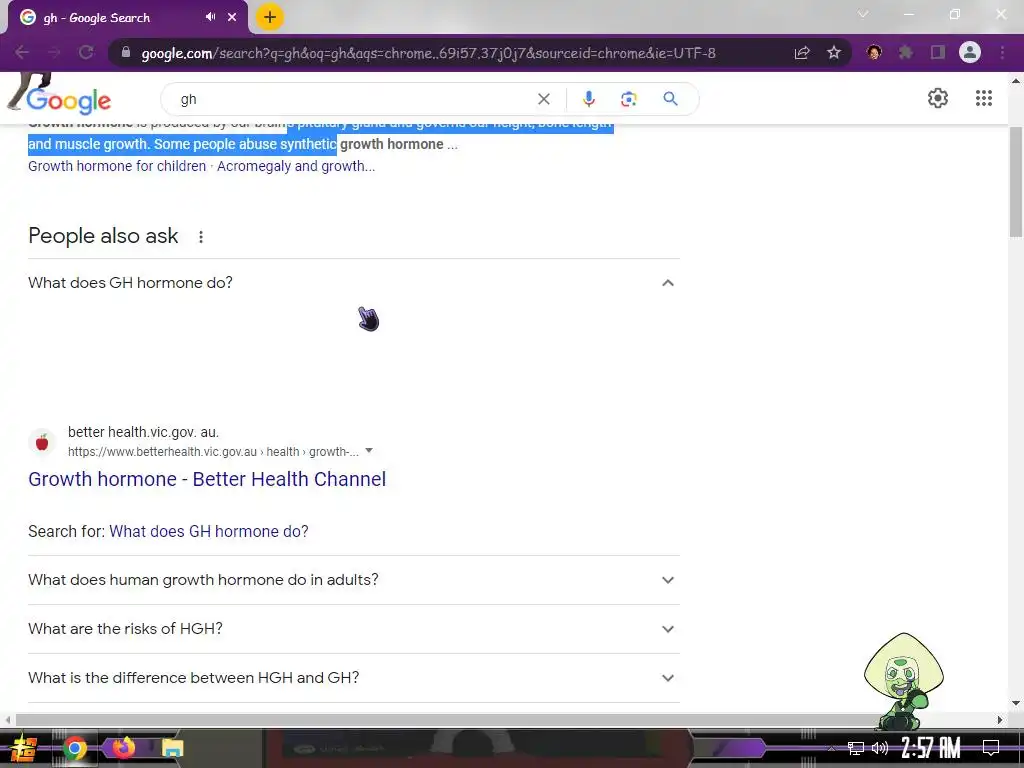The image size is (1024, 768).
Task: Go forward with browser forward arrow
Action: click(54, 52)
